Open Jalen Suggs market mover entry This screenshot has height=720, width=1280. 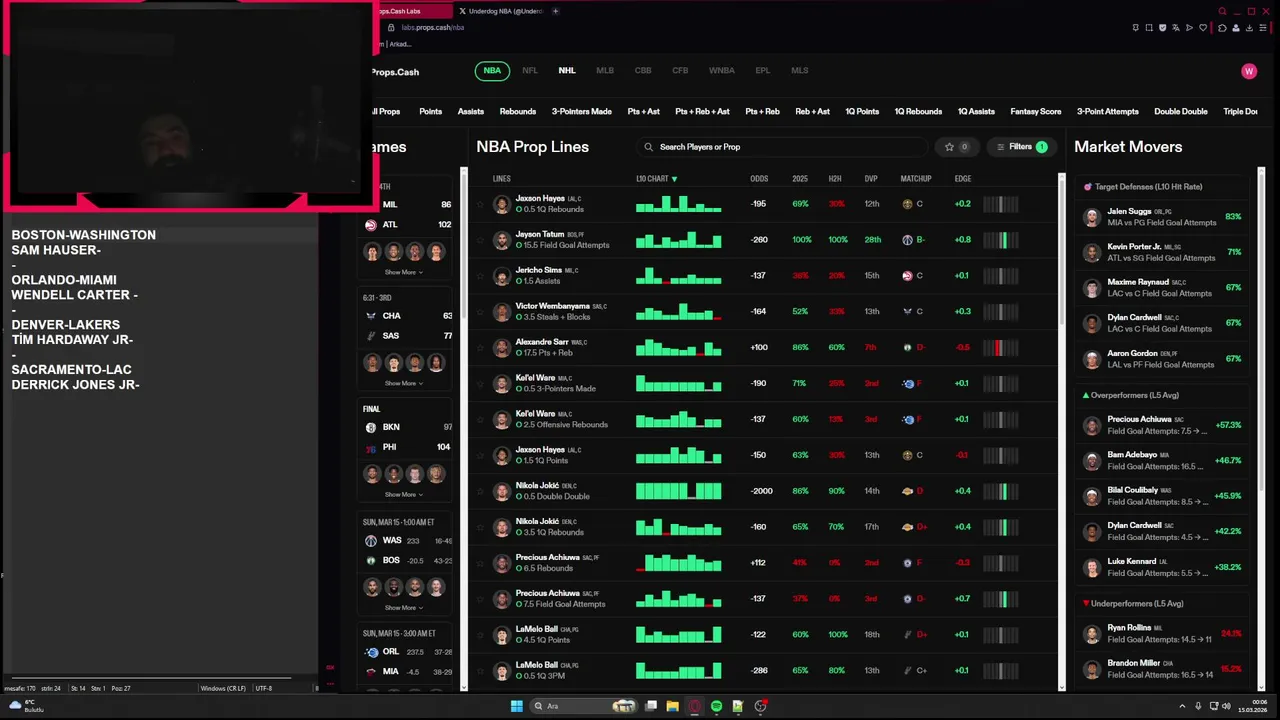[1163, 217]
